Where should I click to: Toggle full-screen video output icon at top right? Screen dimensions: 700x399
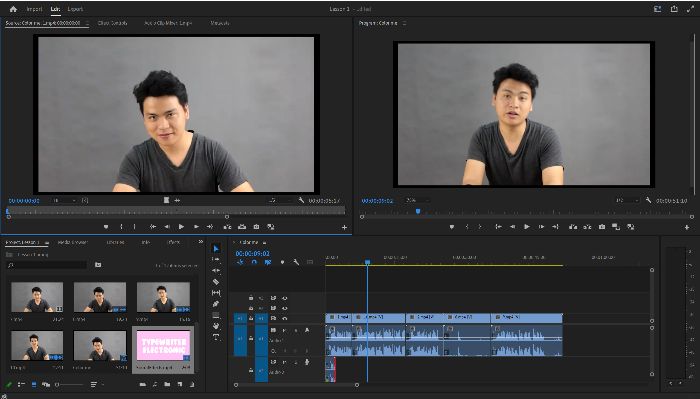(x=690, y=9)
